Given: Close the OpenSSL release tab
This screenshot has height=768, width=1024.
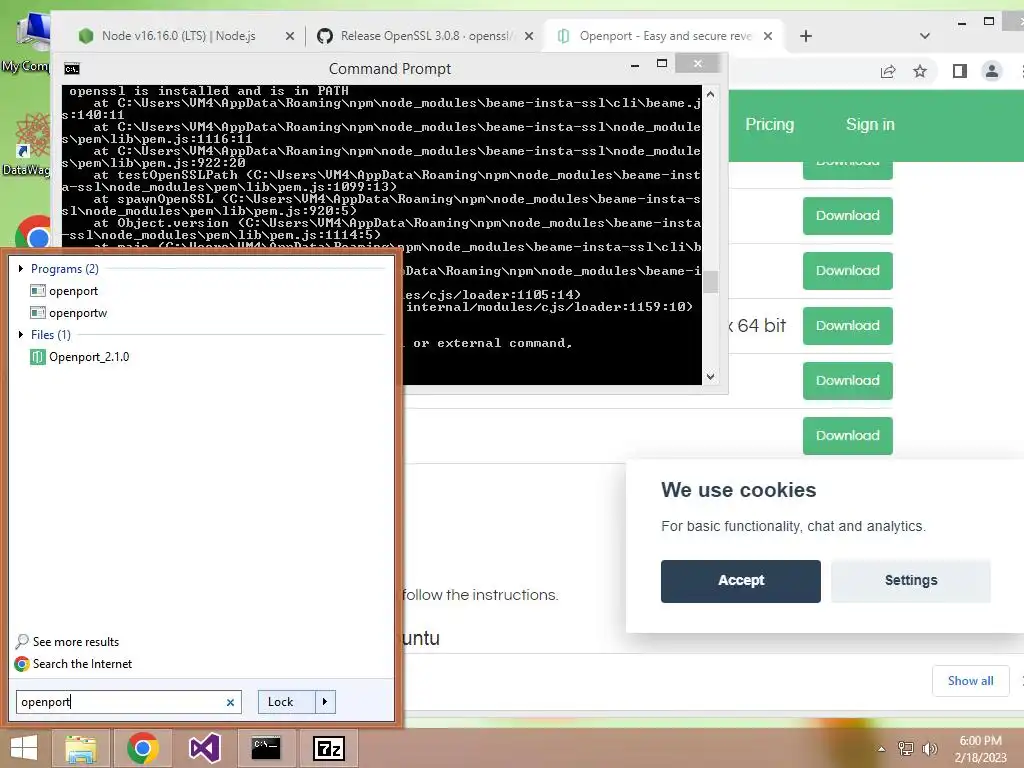Looking at the screenshot, I should 529,37.
